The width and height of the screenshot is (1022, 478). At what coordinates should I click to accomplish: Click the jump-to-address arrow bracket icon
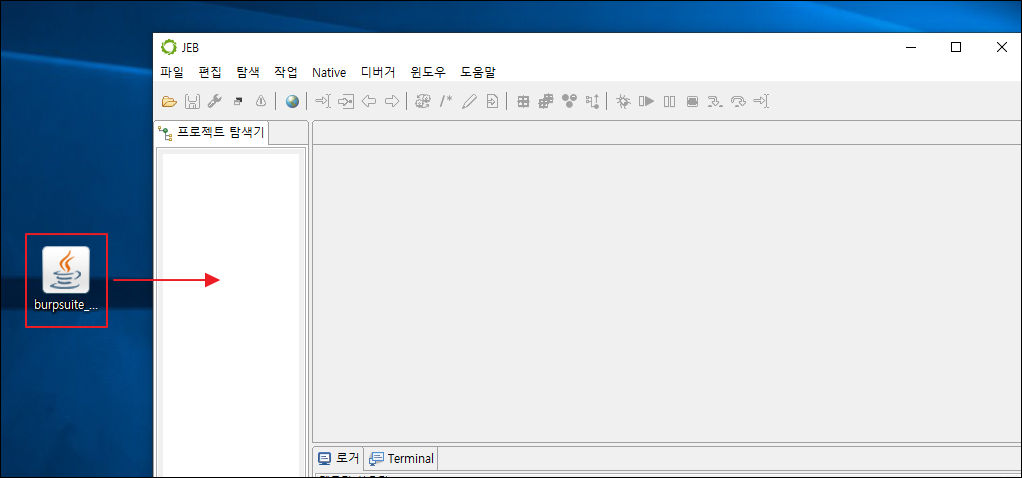(x=323, y=101)
